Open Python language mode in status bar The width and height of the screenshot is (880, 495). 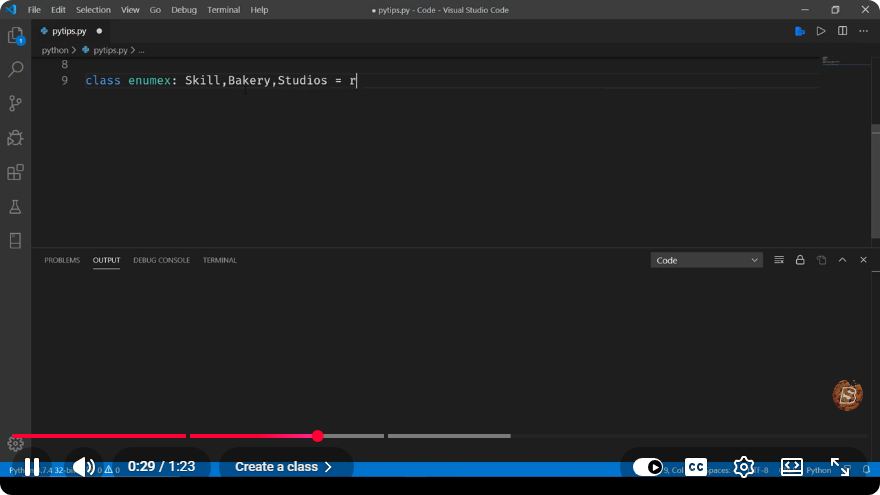818,470
